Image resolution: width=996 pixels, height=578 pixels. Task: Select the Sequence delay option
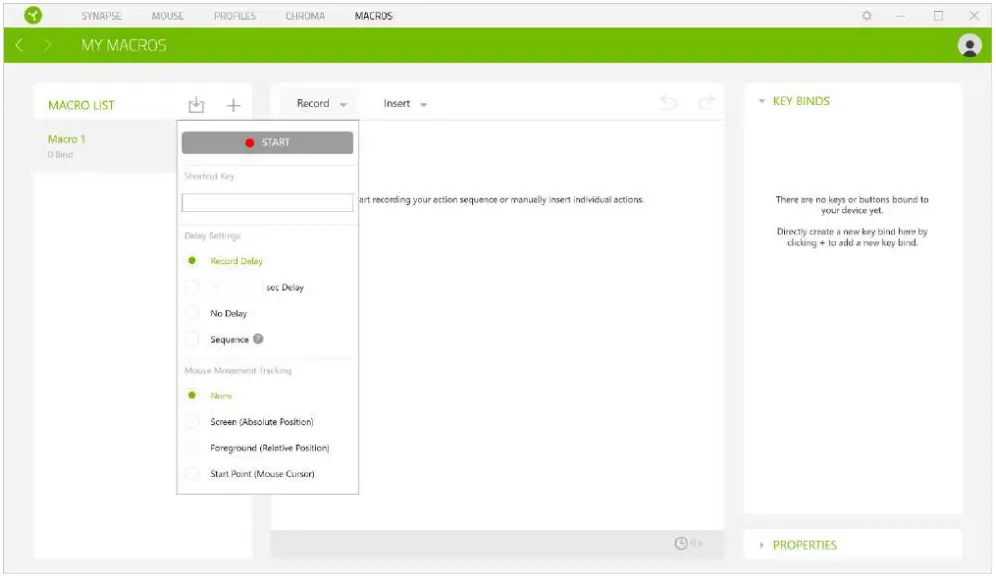pos(192,339)
